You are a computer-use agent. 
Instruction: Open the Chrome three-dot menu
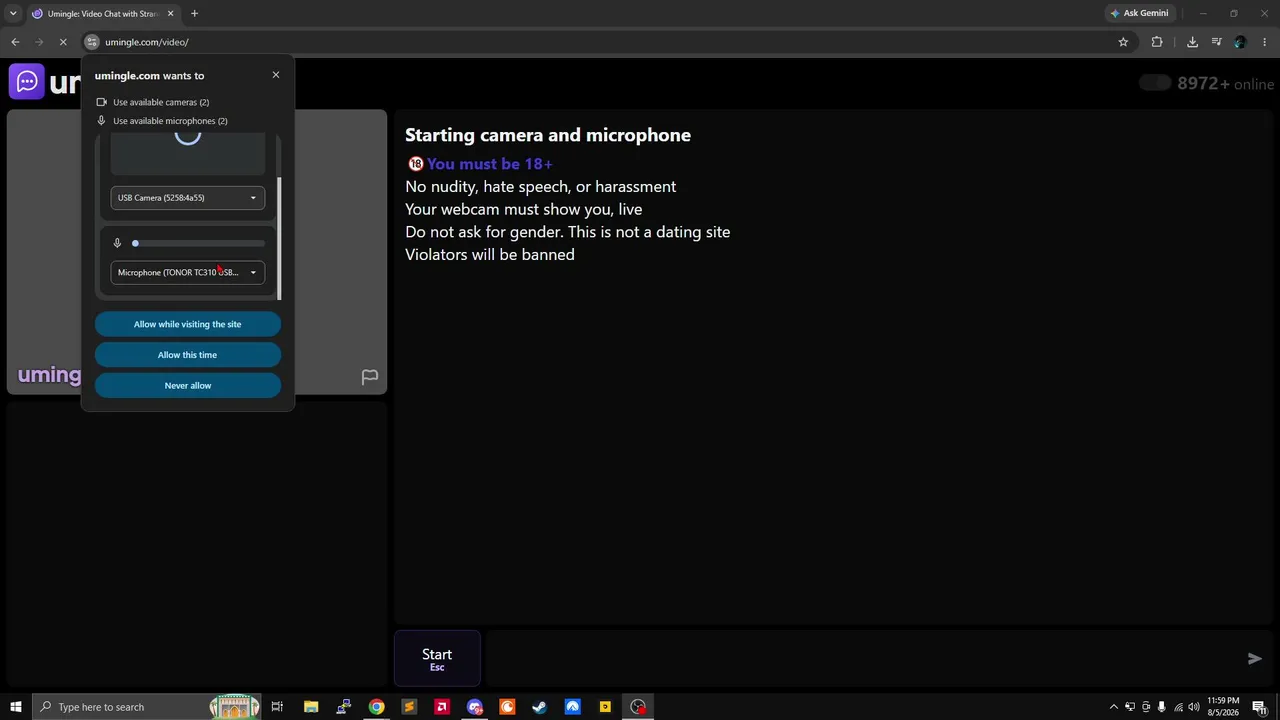click(1265, 42)
